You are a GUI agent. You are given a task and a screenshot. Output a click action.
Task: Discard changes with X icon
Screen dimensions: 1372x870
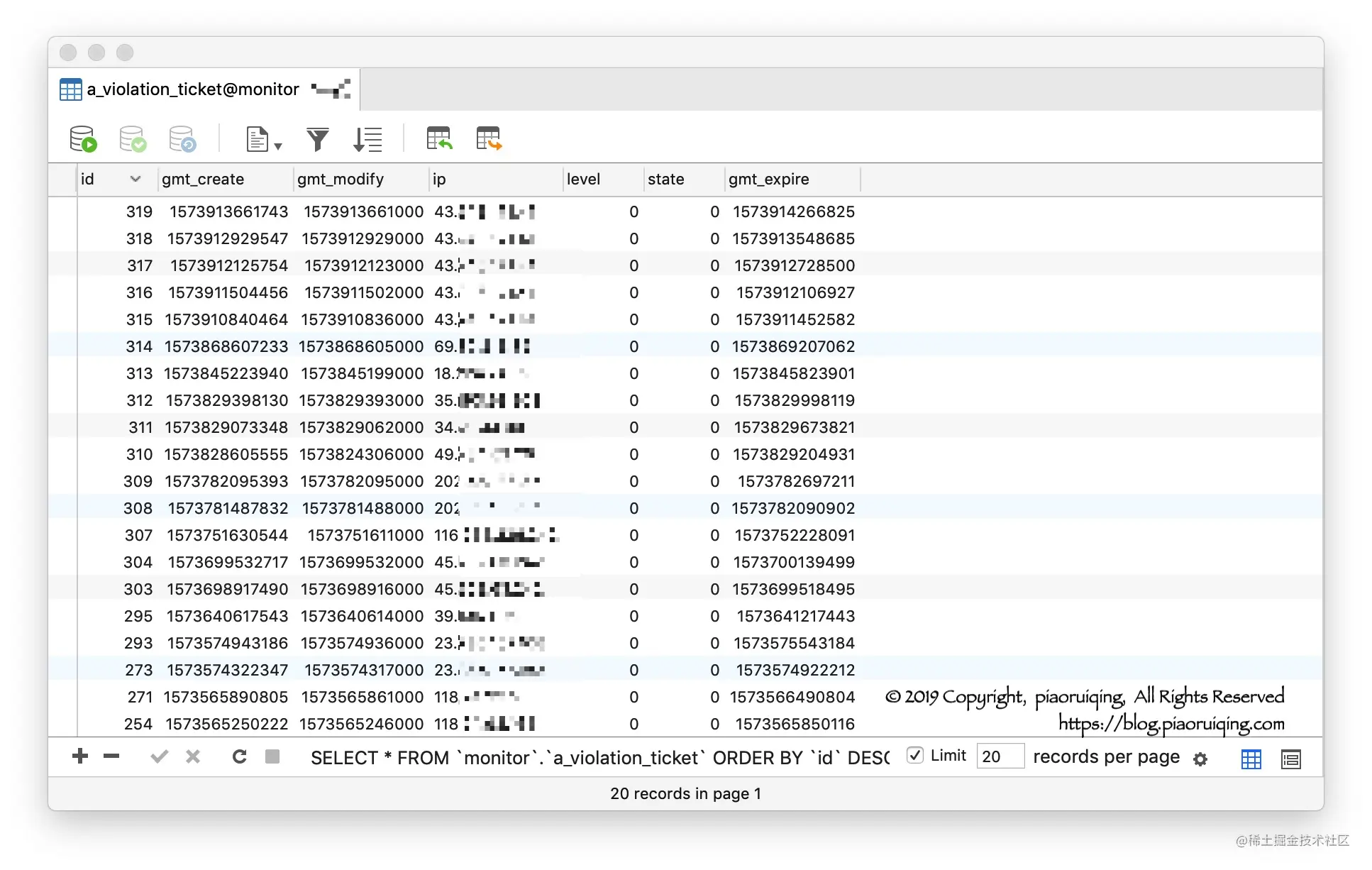(x=193, y=756)
